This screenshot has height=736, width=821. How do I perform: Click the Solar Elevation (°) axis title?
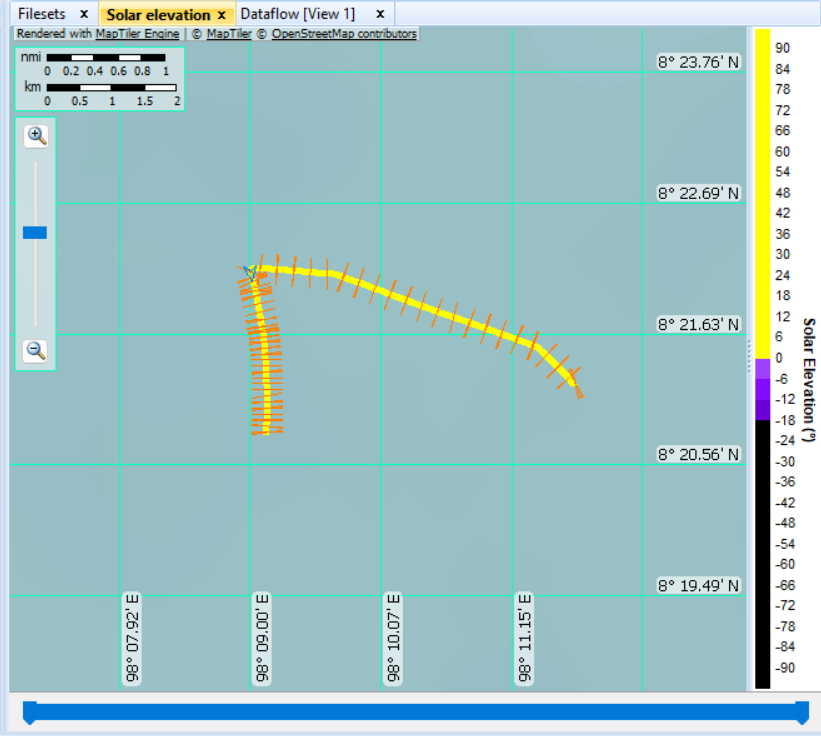(809, 380)
